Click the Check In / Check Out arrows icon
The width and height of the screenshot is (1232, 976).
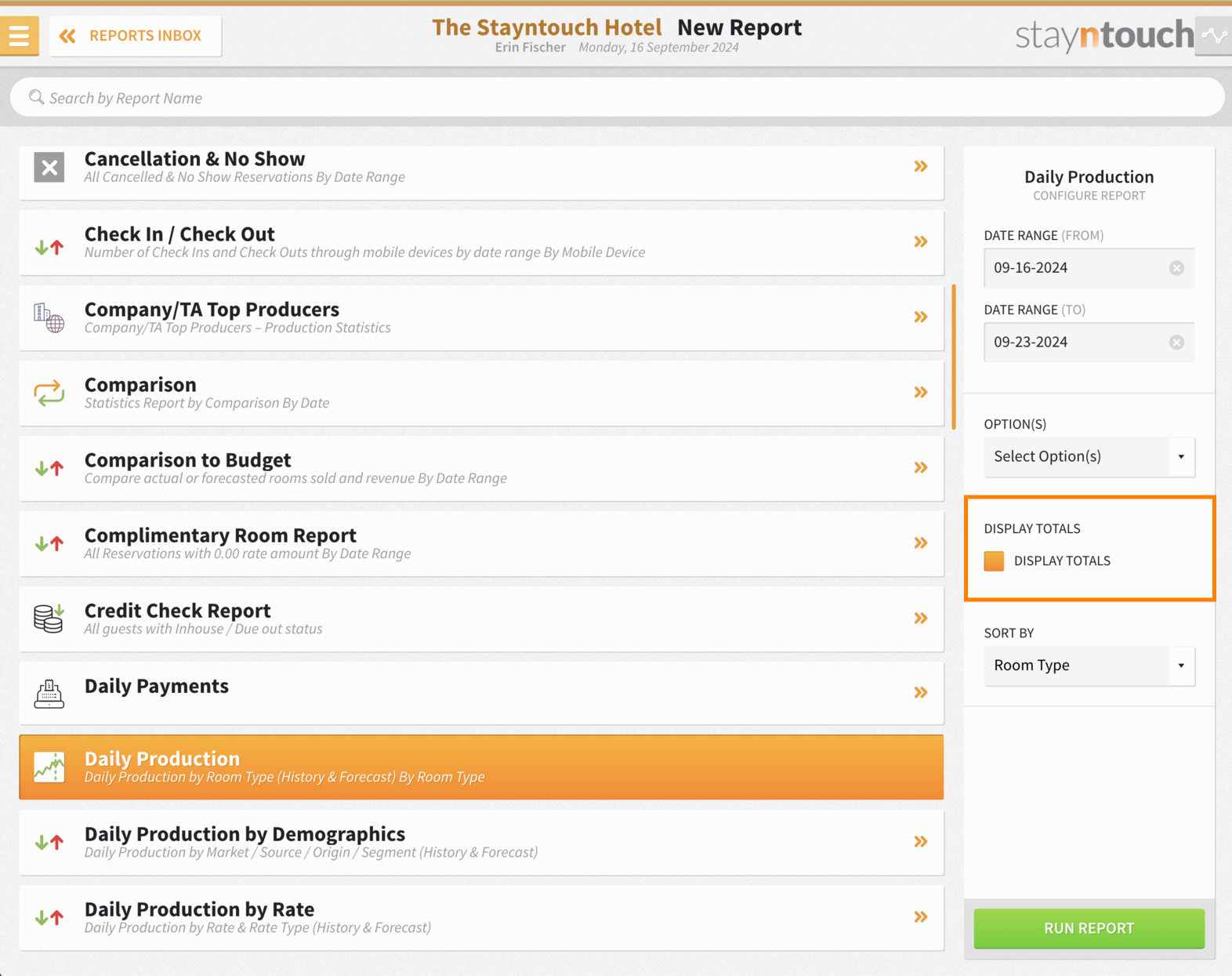click(49, 247)
